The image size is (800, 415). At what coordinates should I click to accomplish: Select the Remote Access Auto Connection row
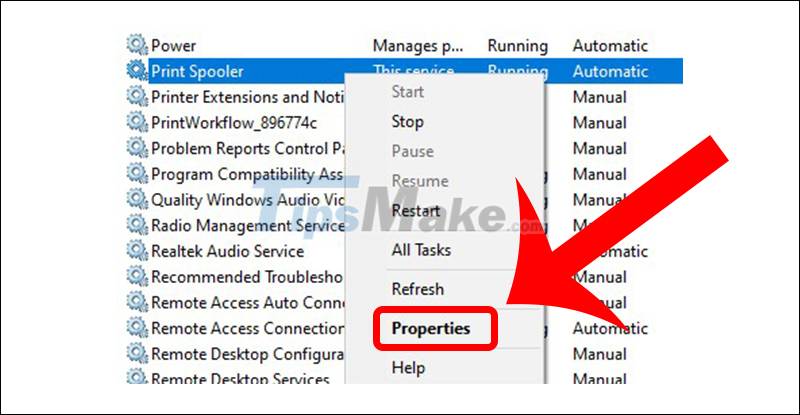coord(247,302)
